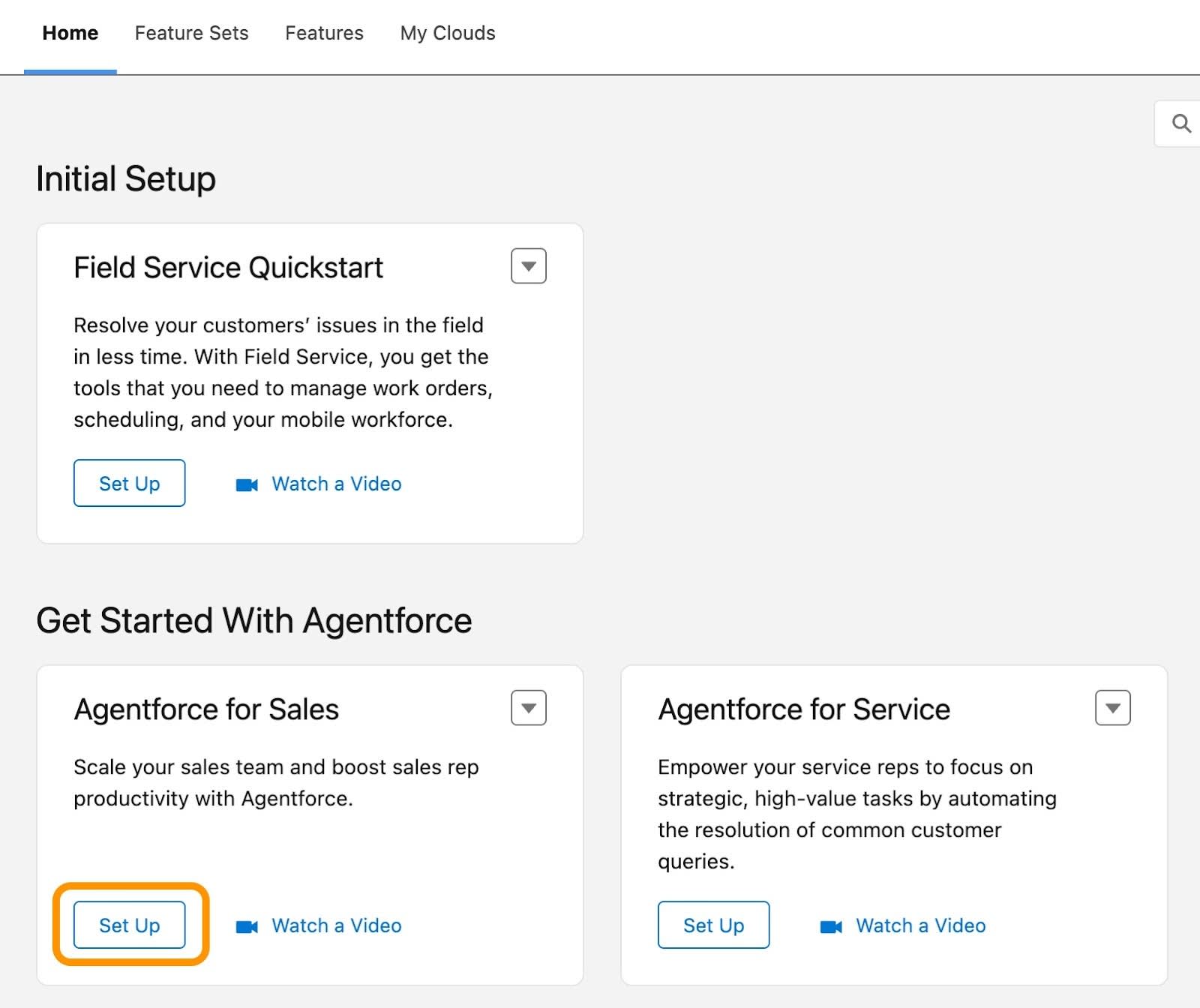
Task: Click the 'Resolve your customers' issues' description text
Action: pyautogui.click(x=283, y=373)
